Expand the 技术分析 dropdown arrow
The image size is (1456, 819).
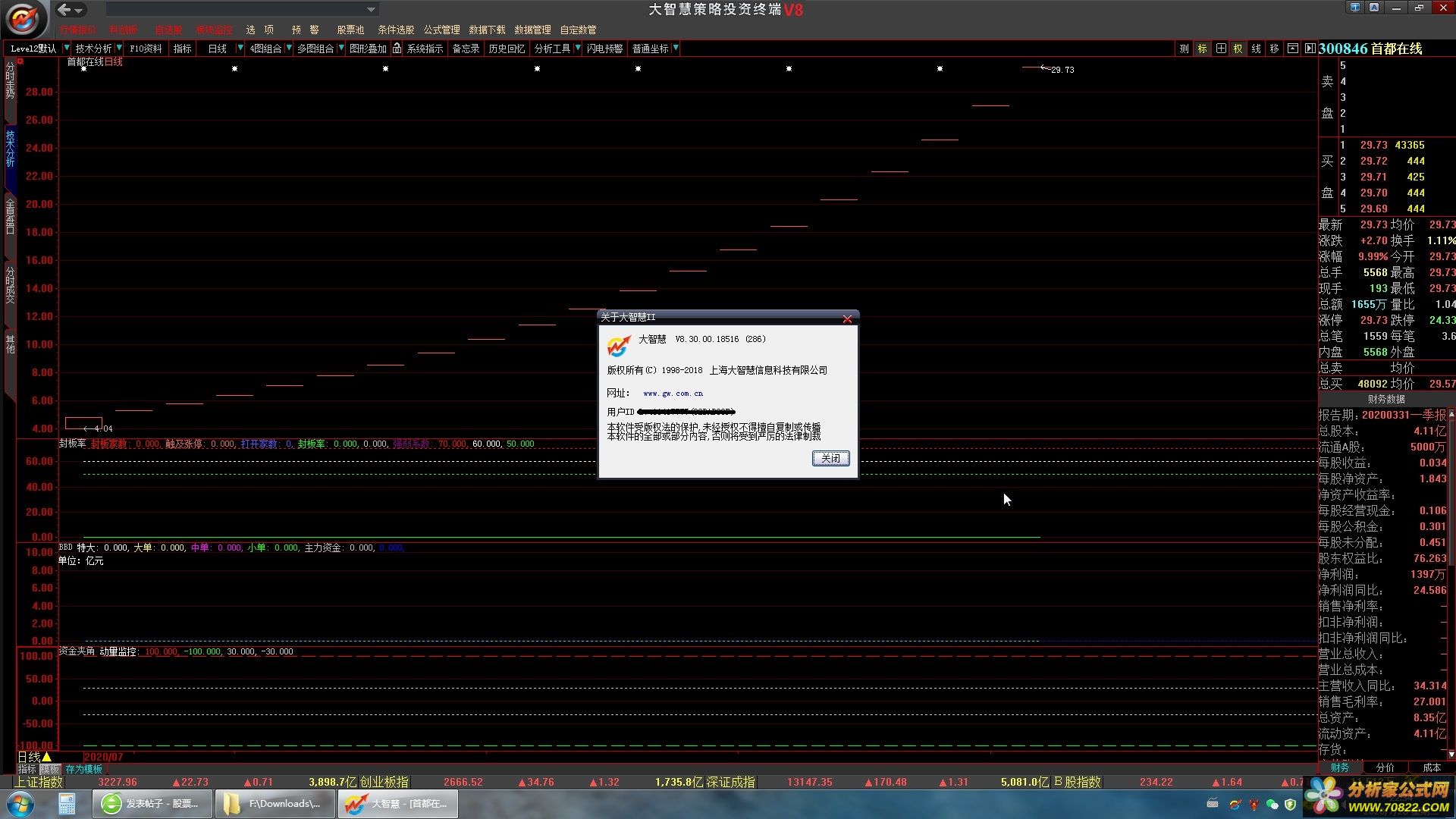[x=119, y=49]
